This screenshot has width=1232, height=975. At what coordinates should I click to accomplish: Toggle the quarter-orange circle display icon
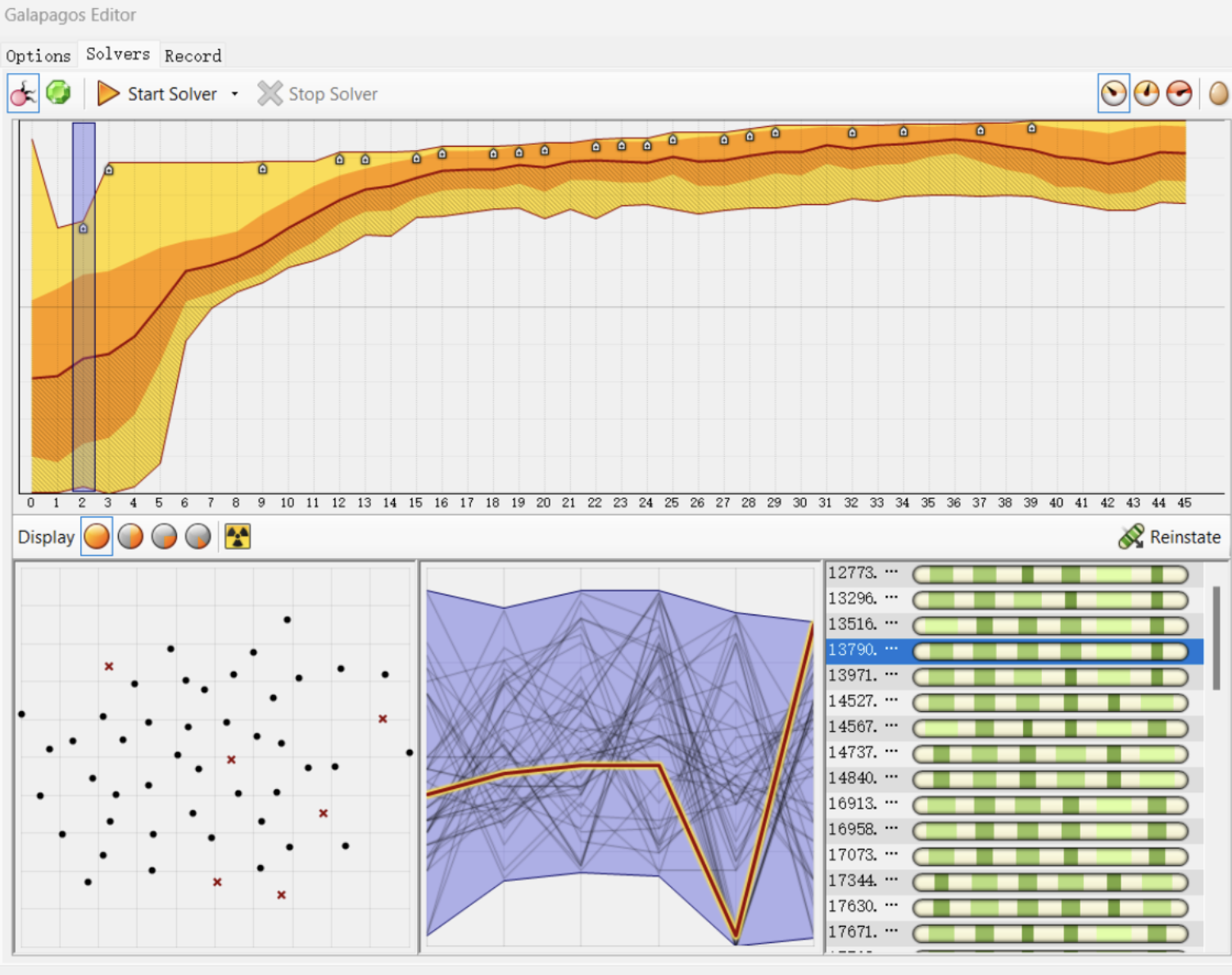[164, 537]
